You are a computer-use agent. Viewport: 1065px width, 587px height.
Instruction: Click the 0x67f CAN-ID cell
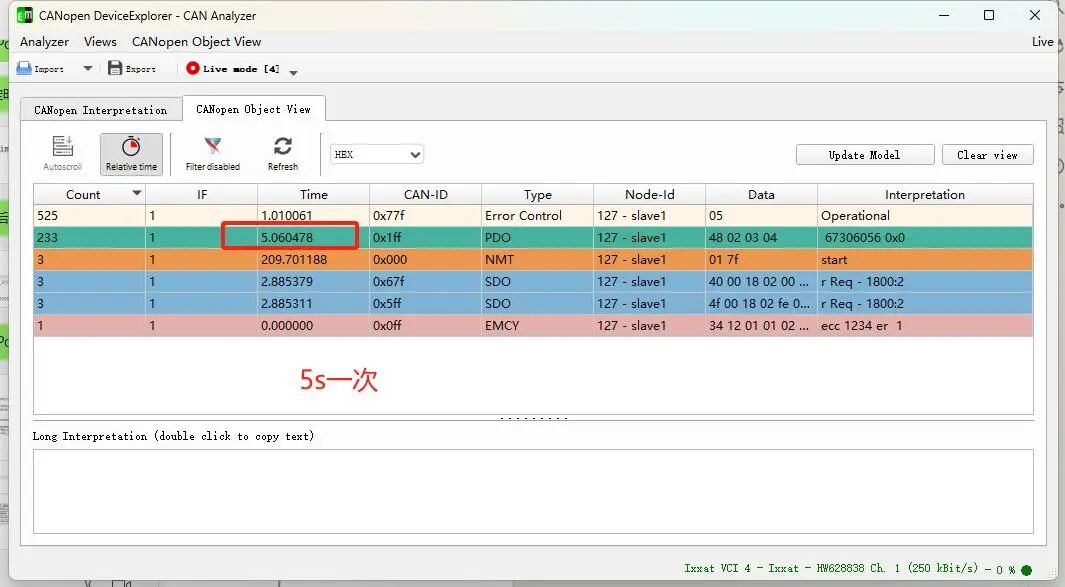pos(425,281)
